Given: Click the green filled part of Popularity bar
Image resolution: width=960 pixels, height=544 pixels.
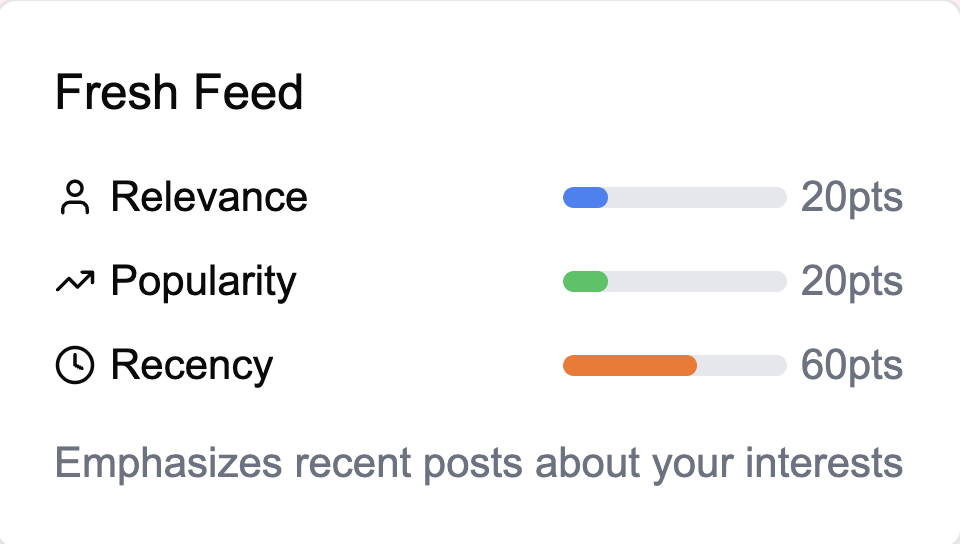Looking at the screenshot, I should (x=586, y=282).
